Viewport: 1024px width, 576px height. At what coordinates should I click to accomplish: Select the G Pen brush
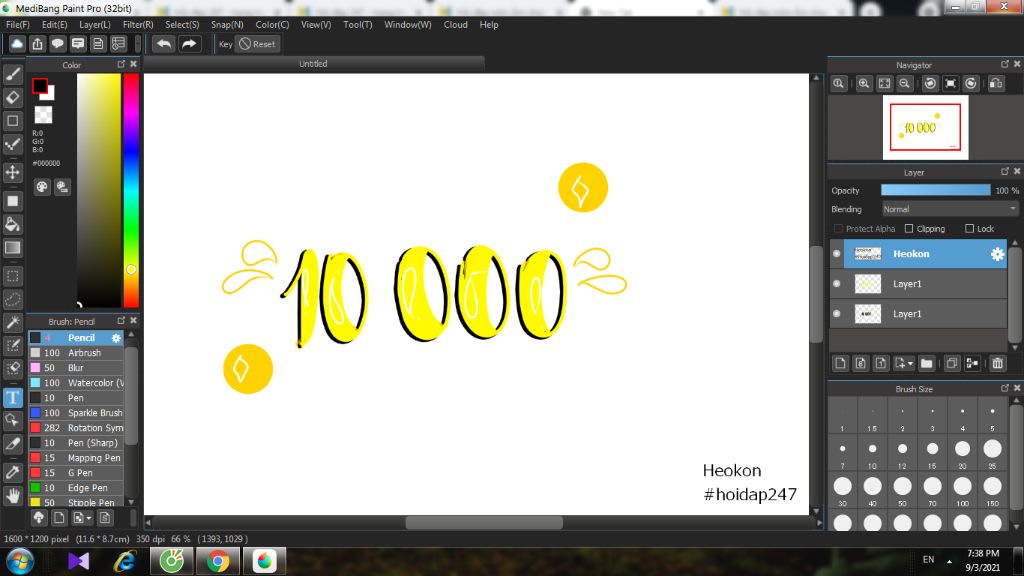click(x=76, y=473)
